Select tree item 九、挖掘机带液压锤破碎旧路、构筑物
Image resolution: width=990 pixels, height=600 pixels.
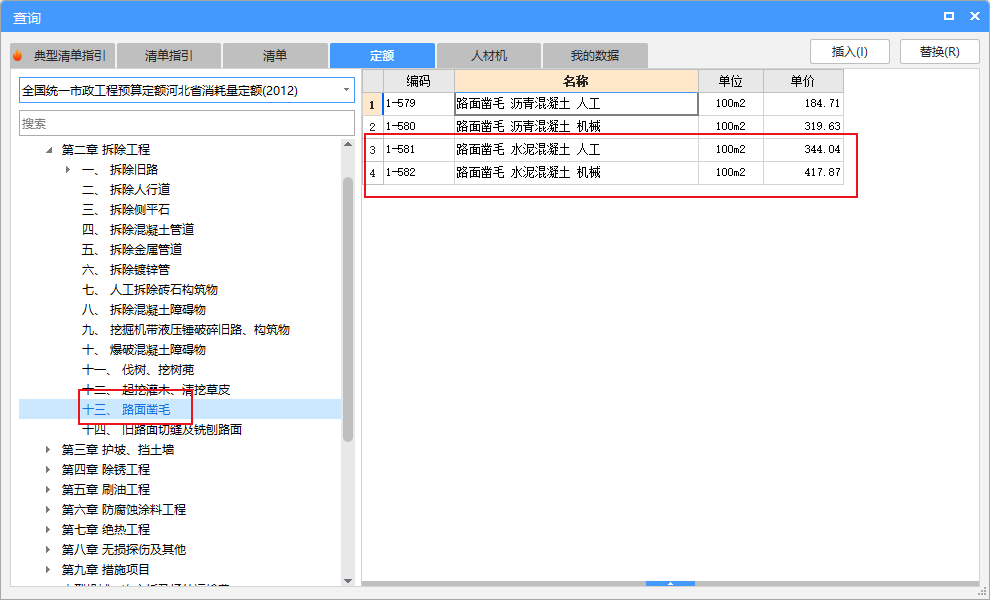[x=186, y=330]
